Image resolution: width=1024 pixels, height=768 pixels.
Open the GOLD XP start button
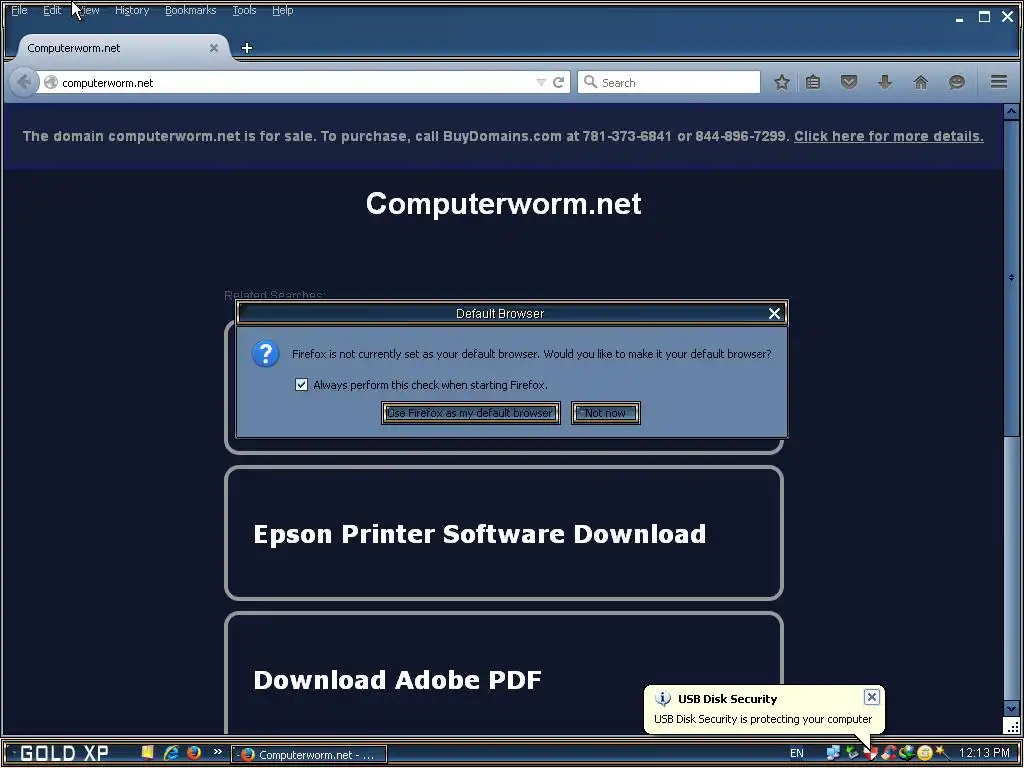pos(64,753)
